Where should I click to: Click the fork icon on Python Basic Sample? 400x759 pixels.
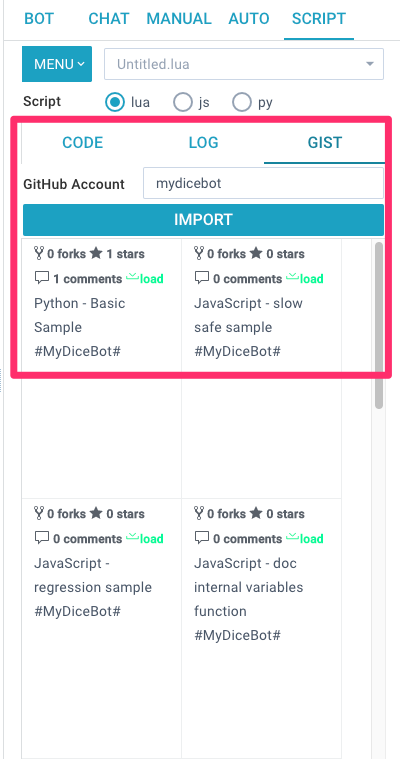(x=39, y=253)
